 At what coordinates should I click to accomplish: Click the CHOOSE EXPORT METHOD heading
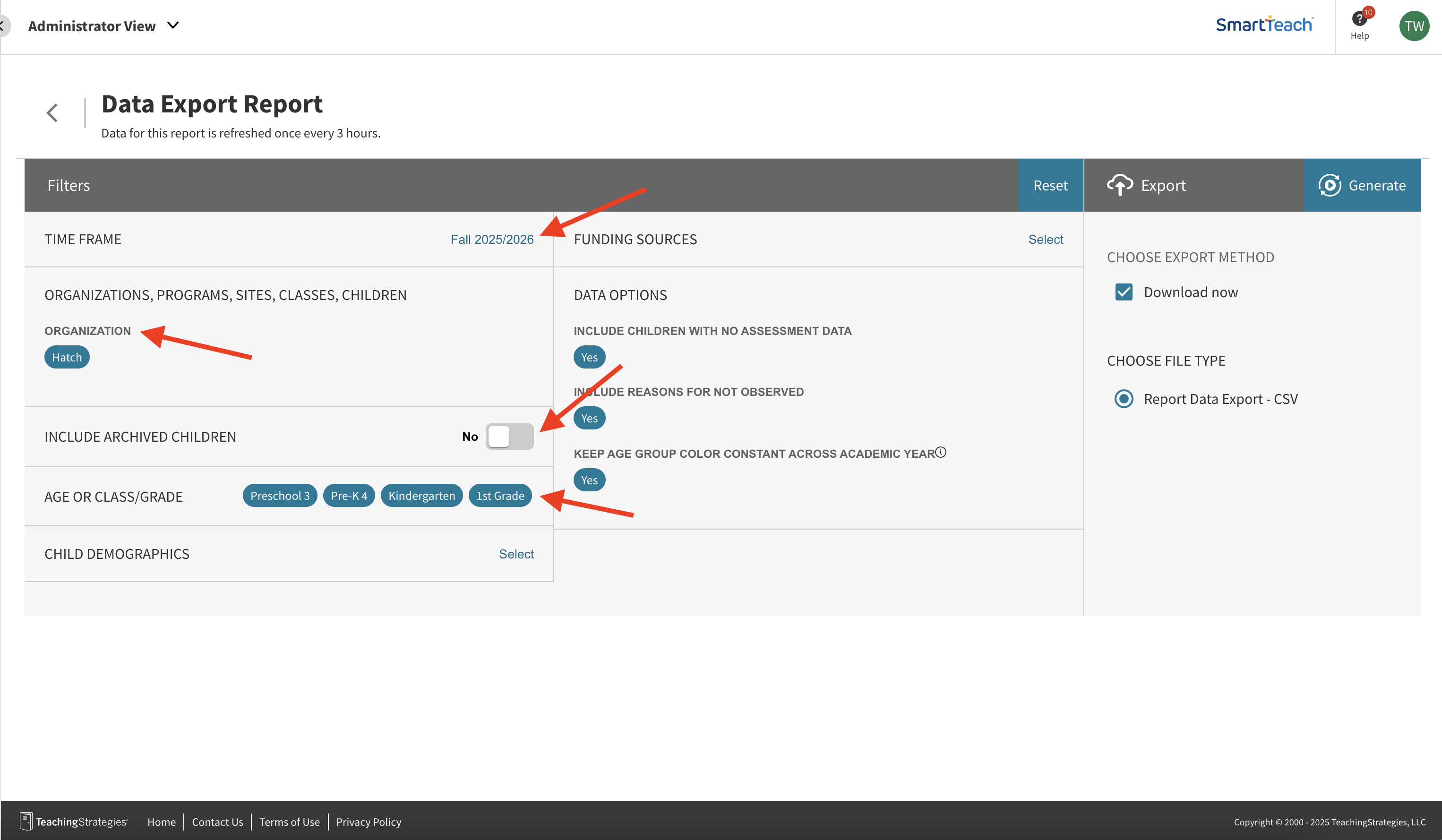(1190, 257)
